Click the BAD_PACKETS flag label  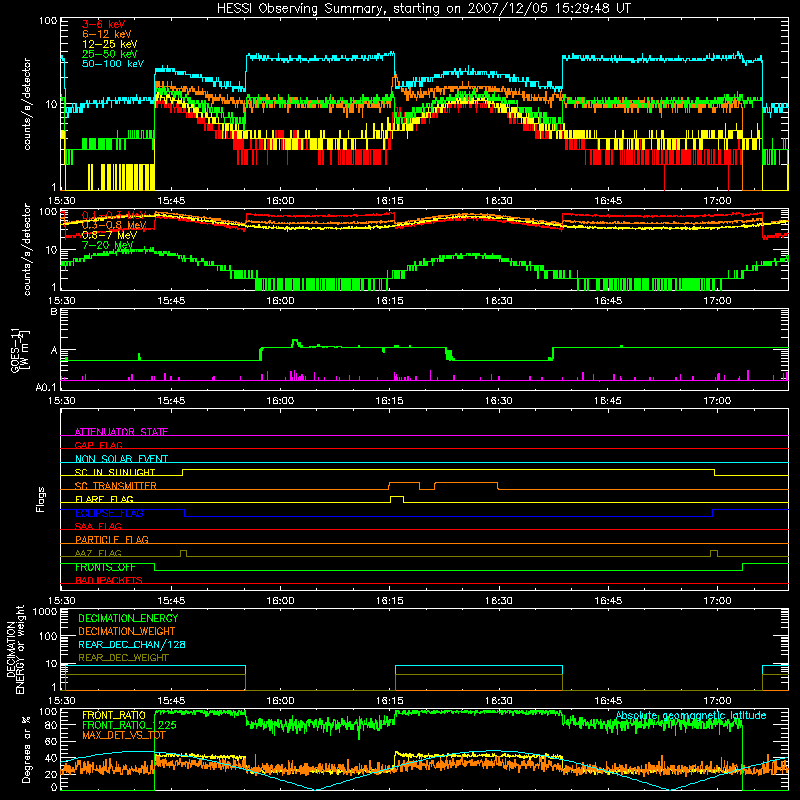coord(109,580)
